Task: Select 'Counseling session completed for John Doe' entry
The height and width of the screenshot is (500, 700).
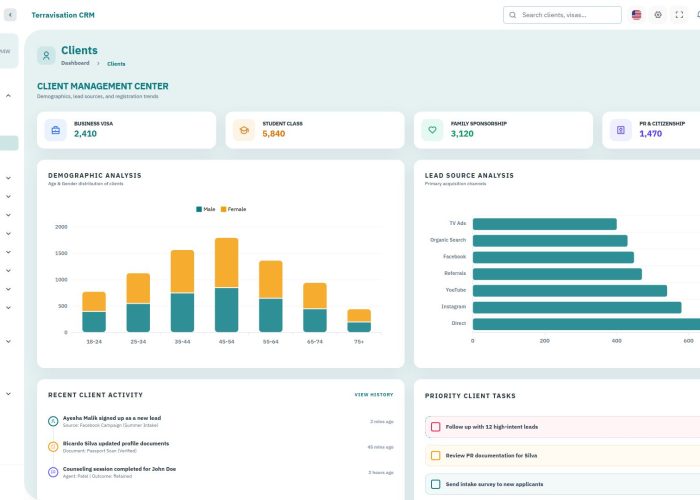Action: click(119, 469)
